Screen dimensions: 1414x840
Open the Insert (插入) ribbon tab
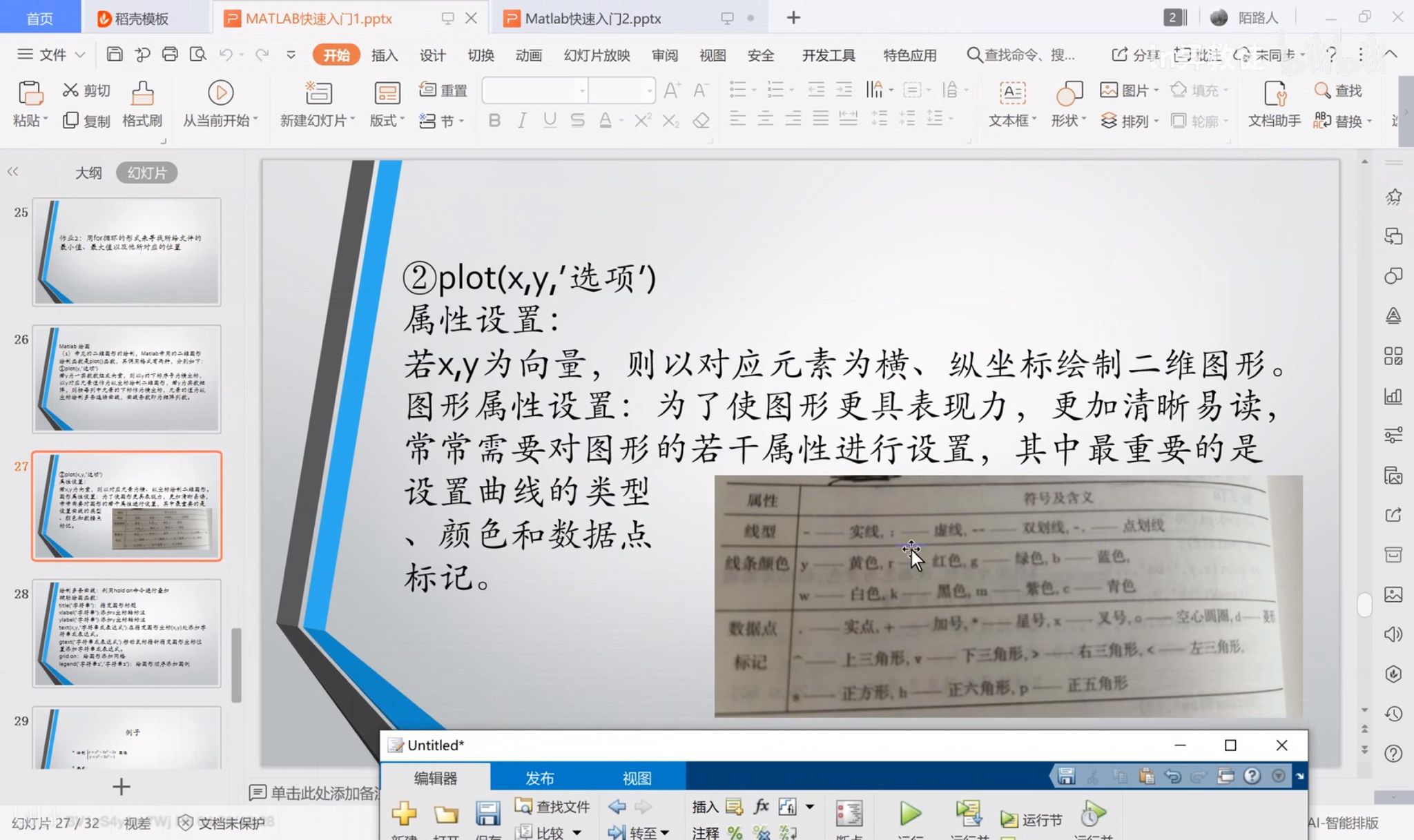(385, 55)
